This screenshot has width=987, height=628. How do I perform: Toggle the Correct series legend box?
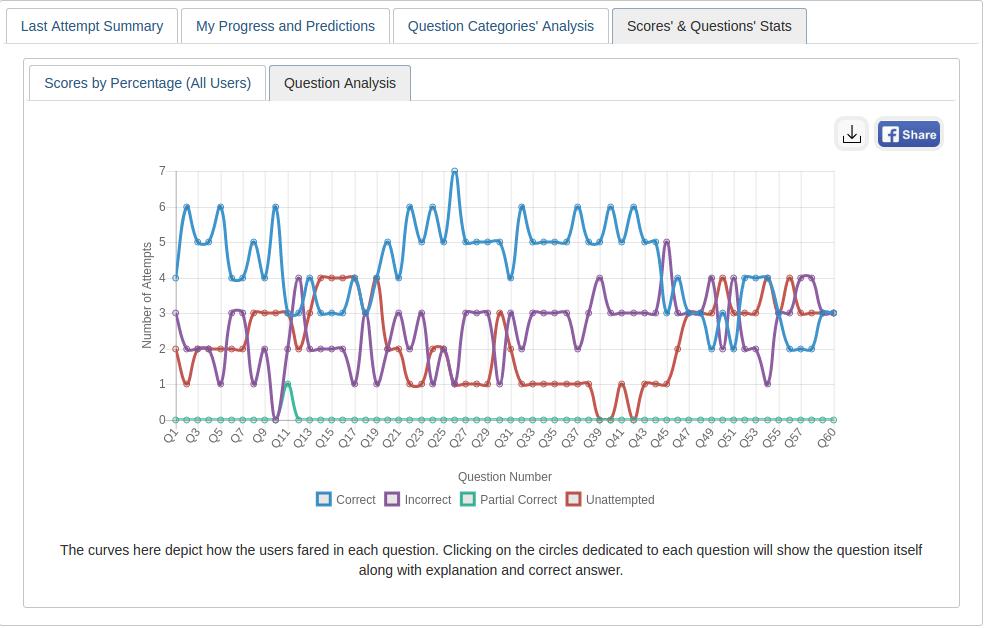tap(324, 499)
